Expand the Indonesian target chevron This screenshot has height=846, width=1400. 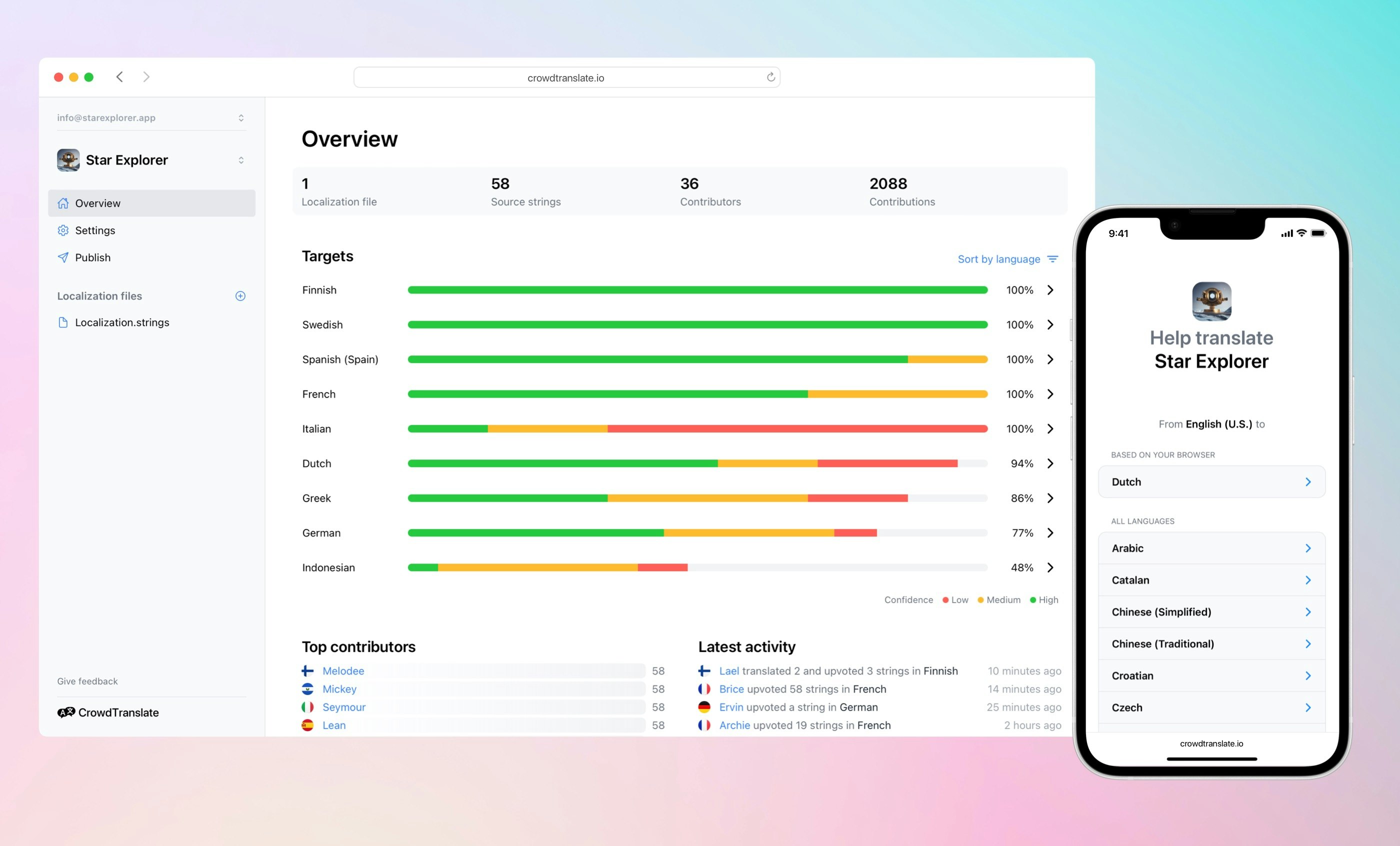[1050, 567]
